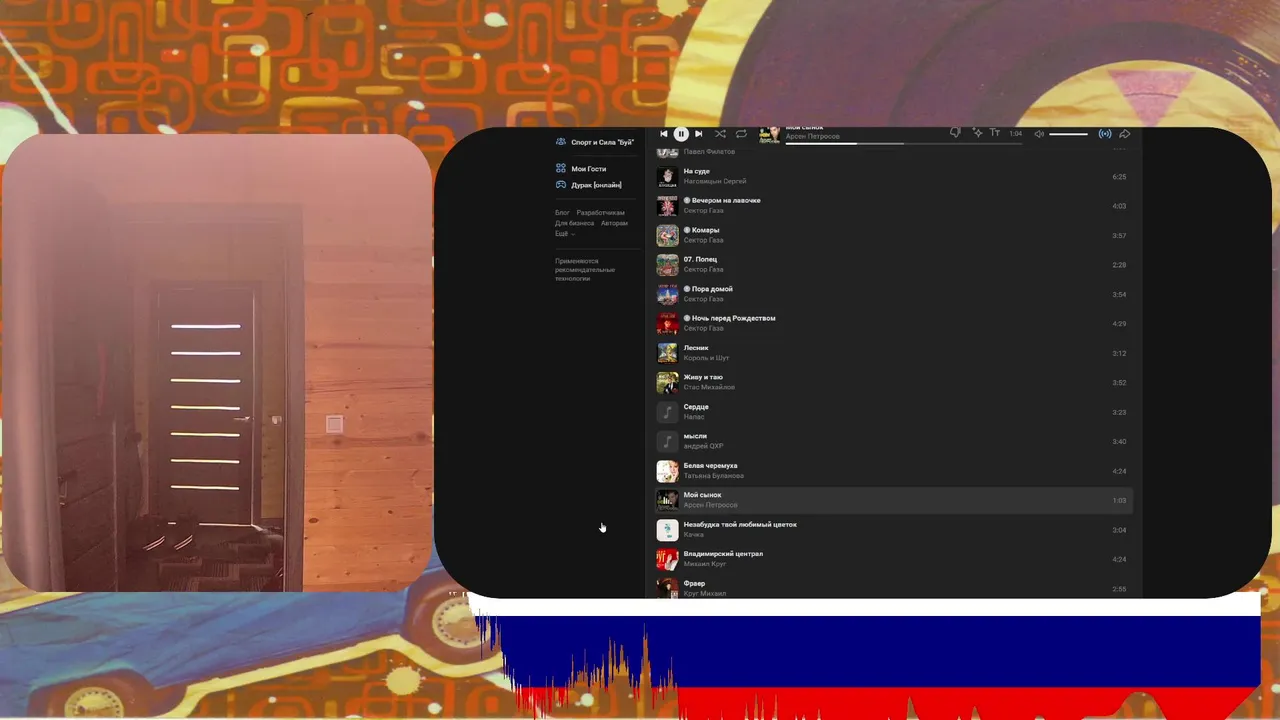This screenshot has height=720, width=1280.
Task: Play Вечером на лавочке via its cover
Action: click(667, 206)
